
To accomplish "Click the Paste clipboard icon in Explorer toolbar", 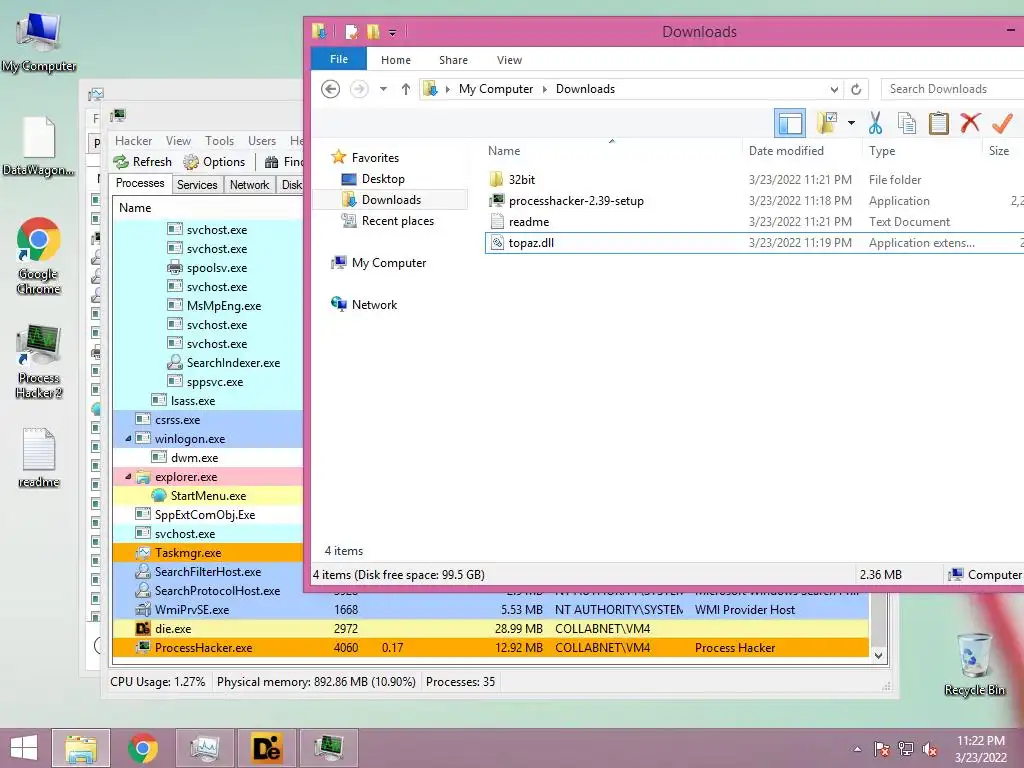I will pos(938,123).
